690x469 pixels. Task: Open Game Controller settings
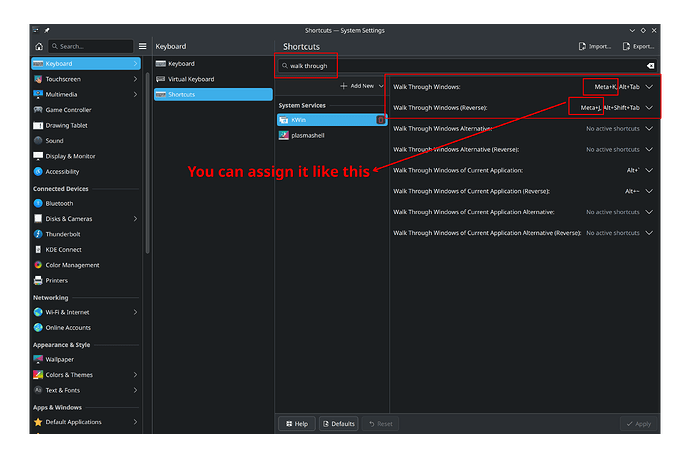click(86, 110)
